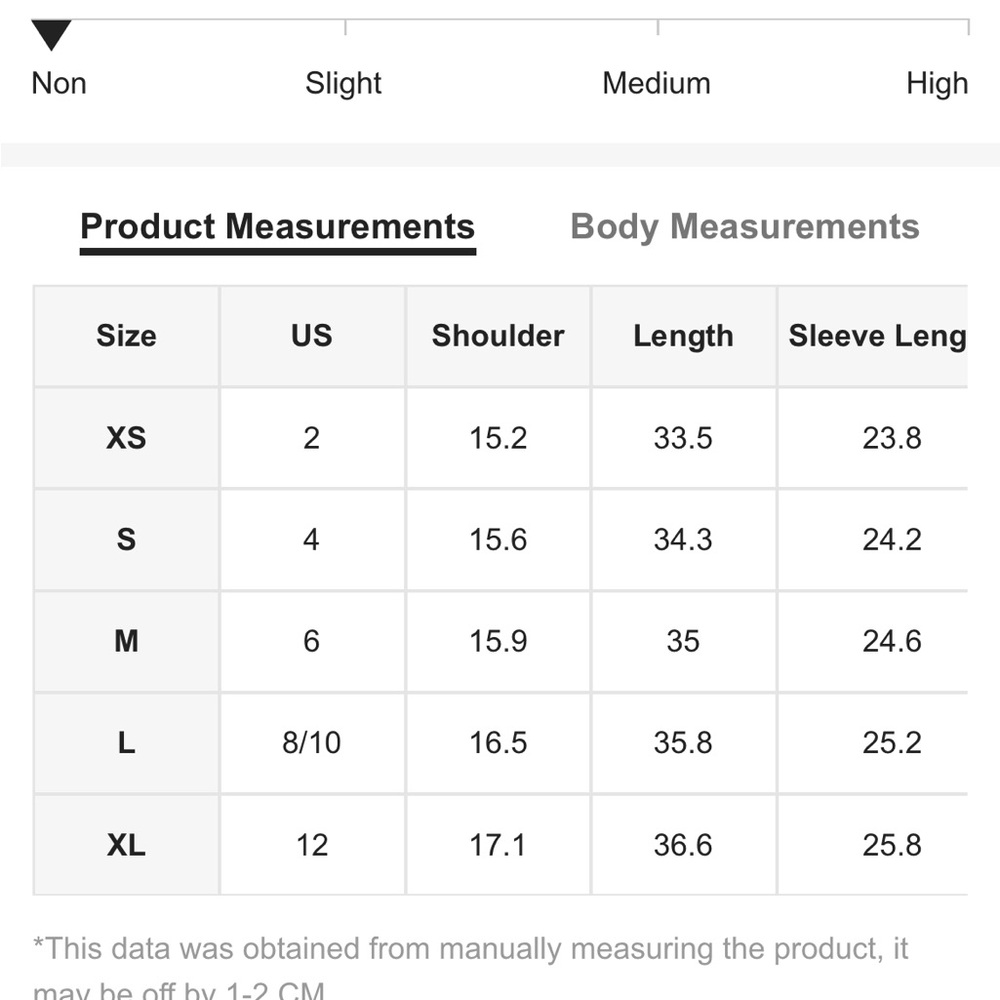Click the manual measurement disclaimer text
This screenshot has height=1000, width=1000.
click(x=471, y=968)
